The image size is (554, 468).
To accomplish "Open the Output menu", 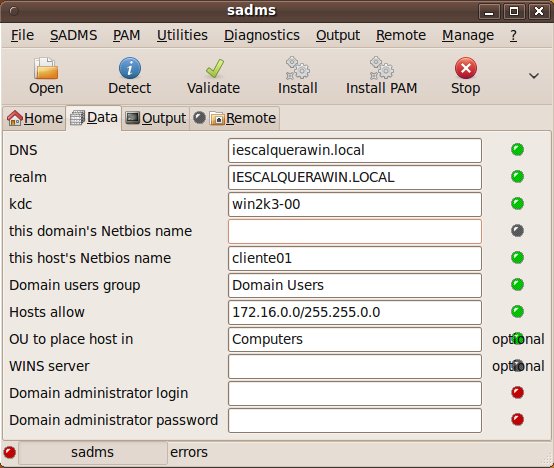I will pyautogui.click(x=338, y=35).
